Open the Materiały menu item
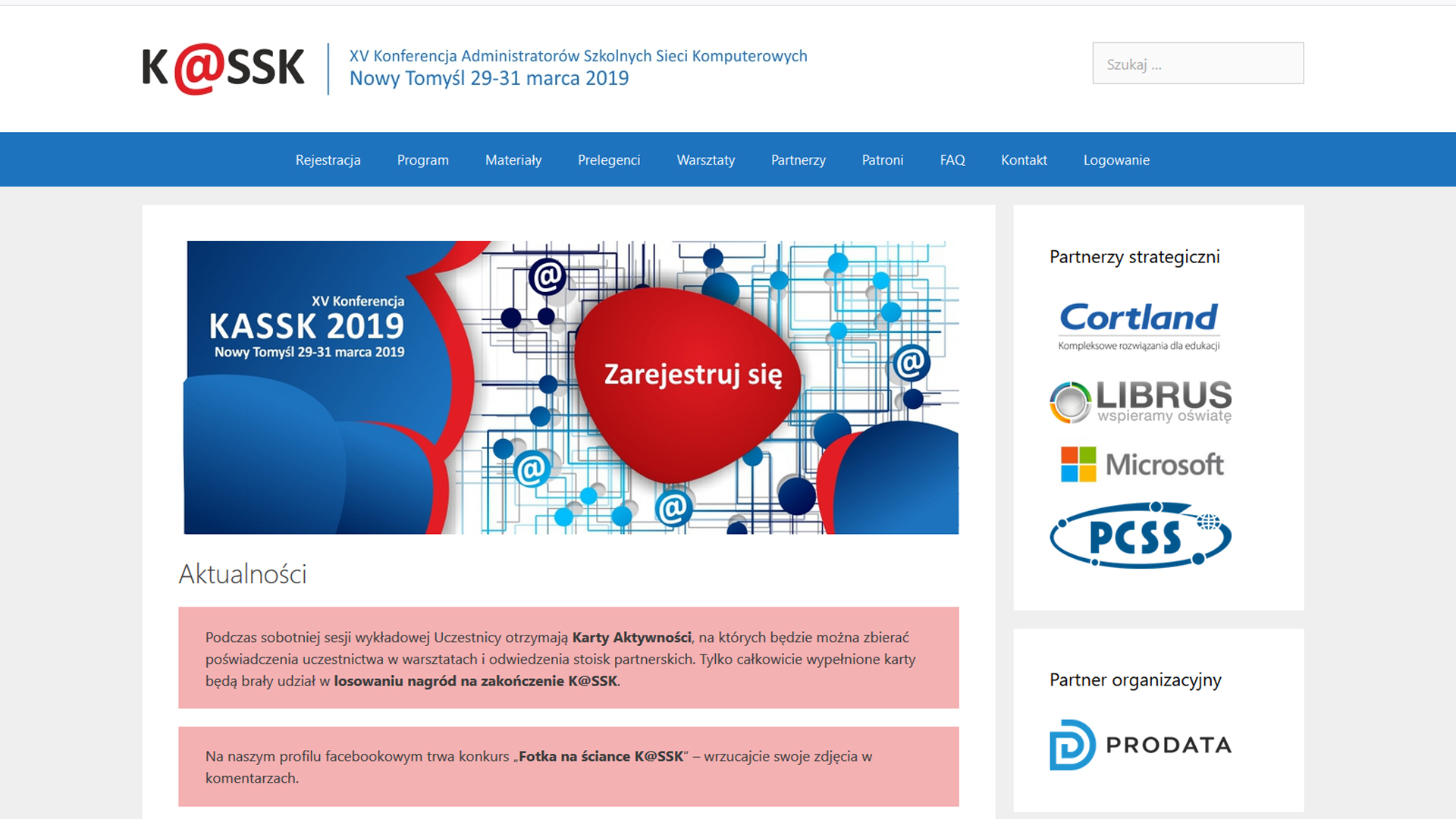Viewport: 1456px width, 819px height. (x=513, y=160)
